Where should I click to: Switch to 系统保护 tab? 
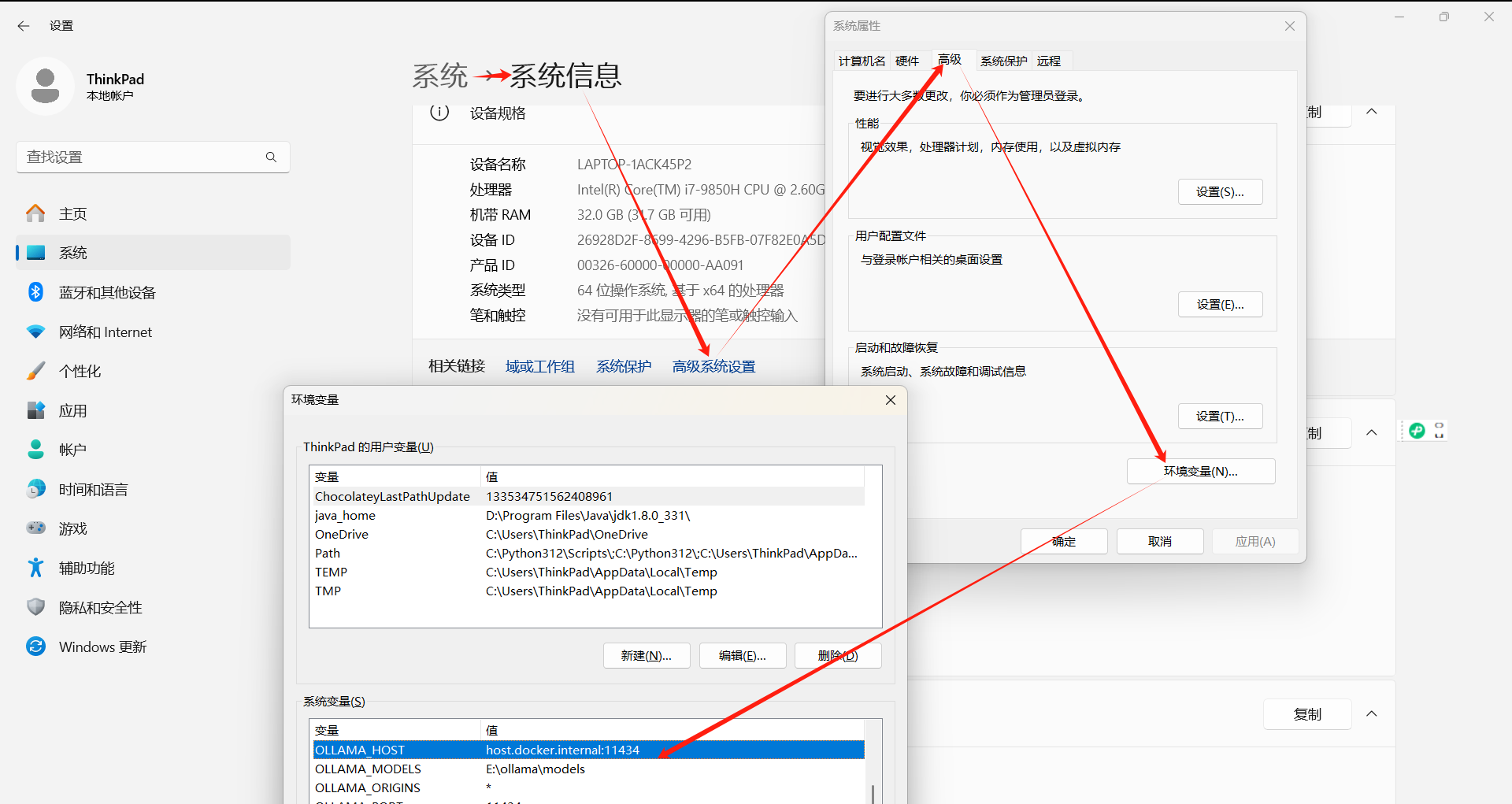1003,61
